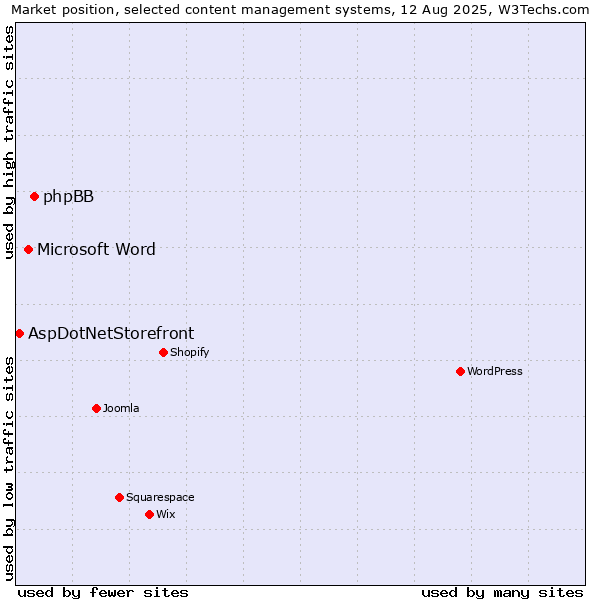Click the 'used by low traffic sites' axis label
The image size is (600, 600).
click(8, 469)
